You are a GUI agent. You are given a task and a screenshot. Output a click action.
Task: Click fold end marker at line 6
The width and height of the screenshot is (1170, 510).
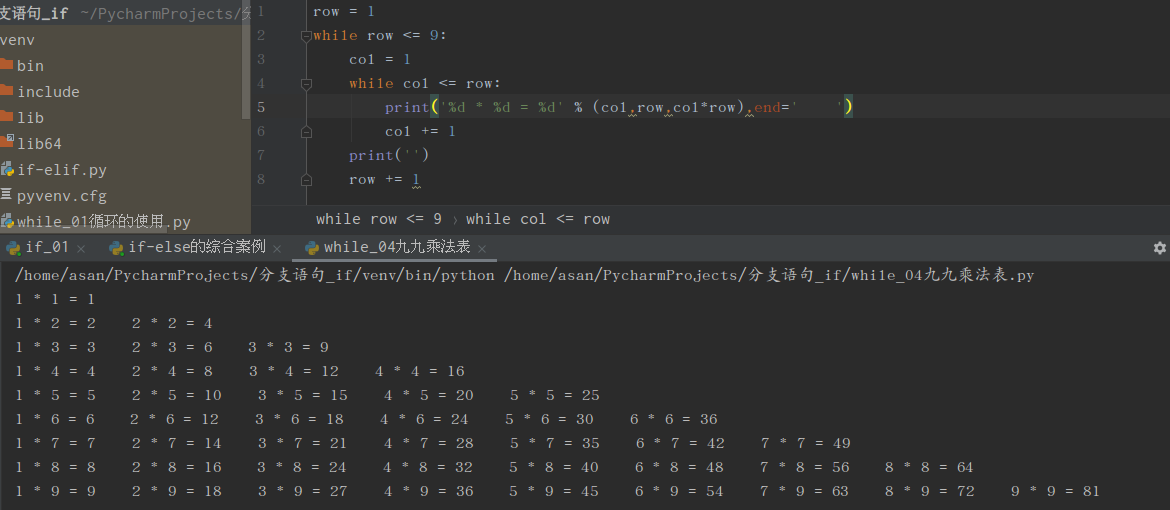coord(306,131)
